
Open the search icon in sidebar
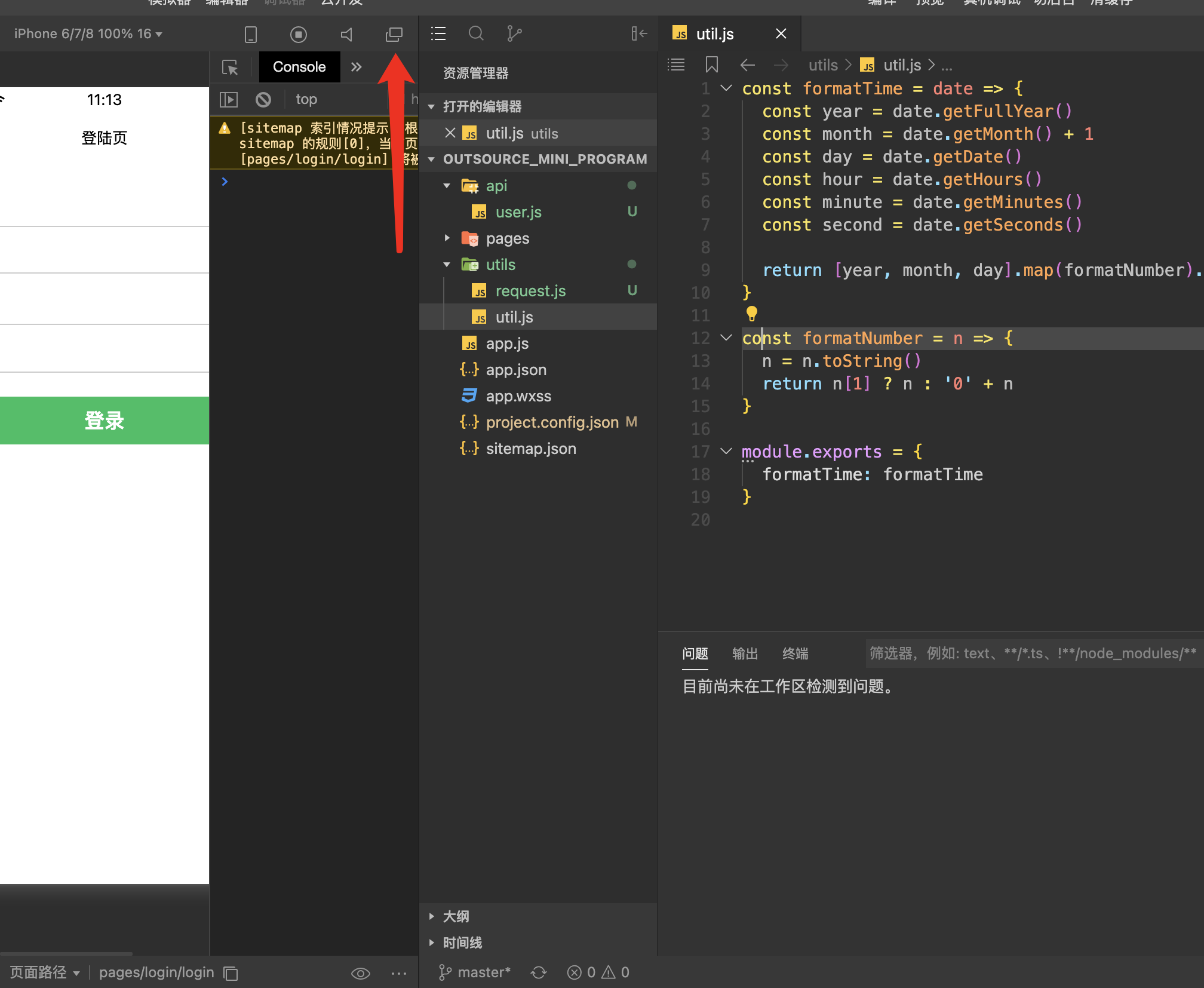coord(476,33)
